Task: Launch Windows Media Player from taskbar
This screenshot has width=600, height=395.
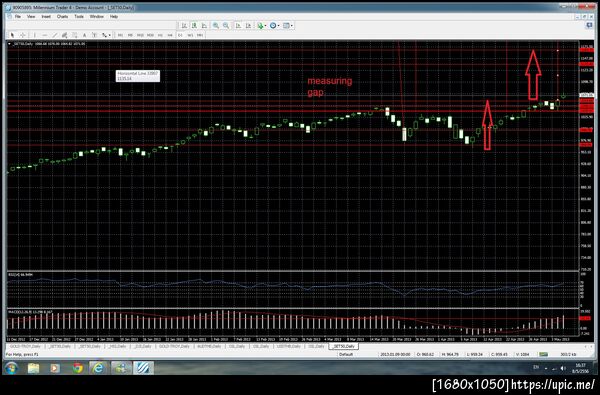Action: (x=55, y=368)
